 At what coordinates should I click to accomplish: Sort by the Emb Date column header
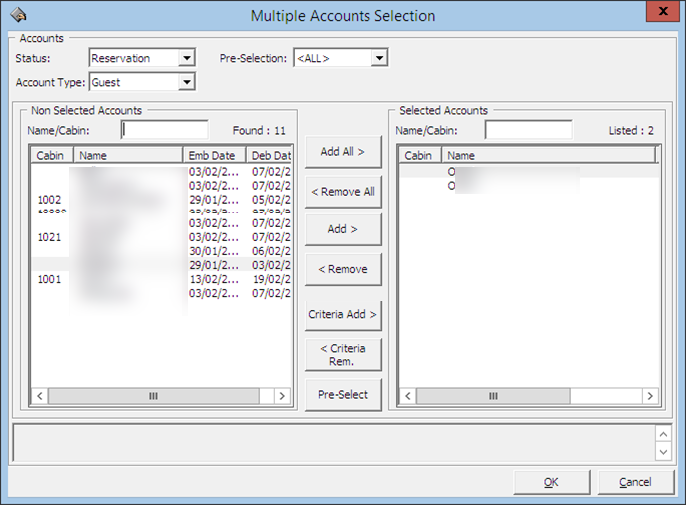(214, 155)
